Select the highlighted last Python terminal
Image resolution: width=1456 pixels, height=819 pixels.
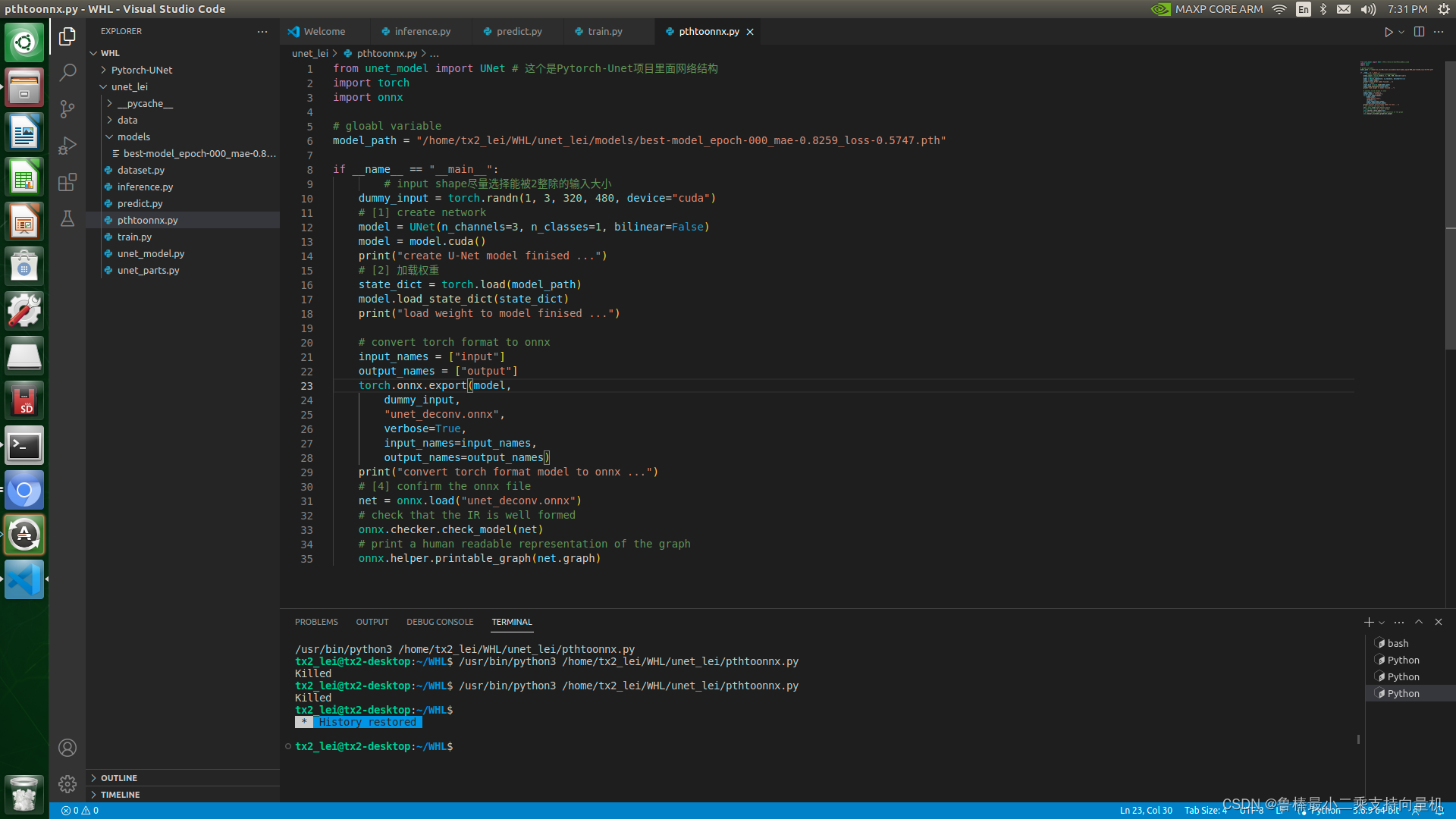coord(1410,693)
